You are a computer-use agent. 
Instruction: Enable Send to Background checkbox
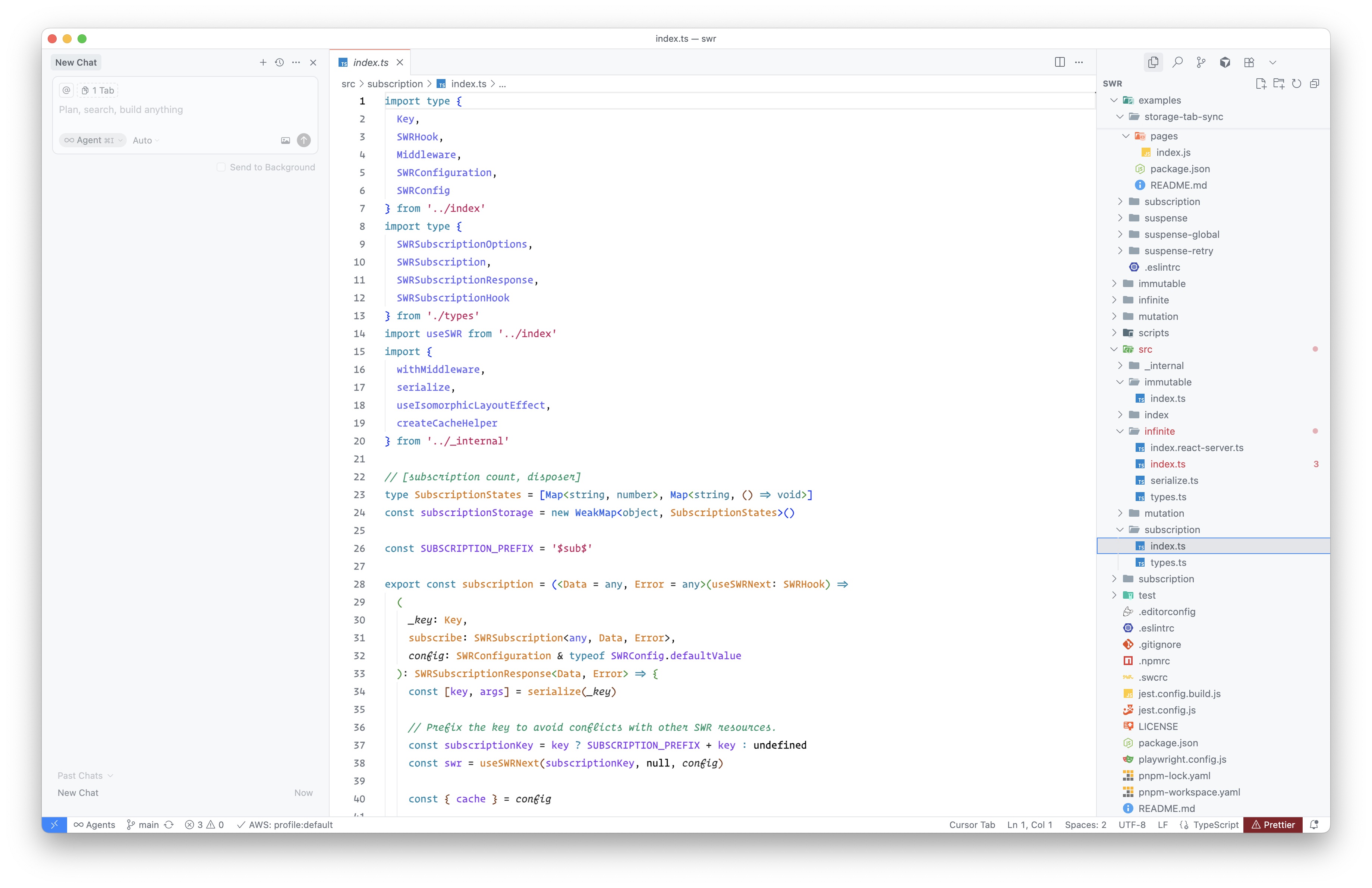pos(221,167)
